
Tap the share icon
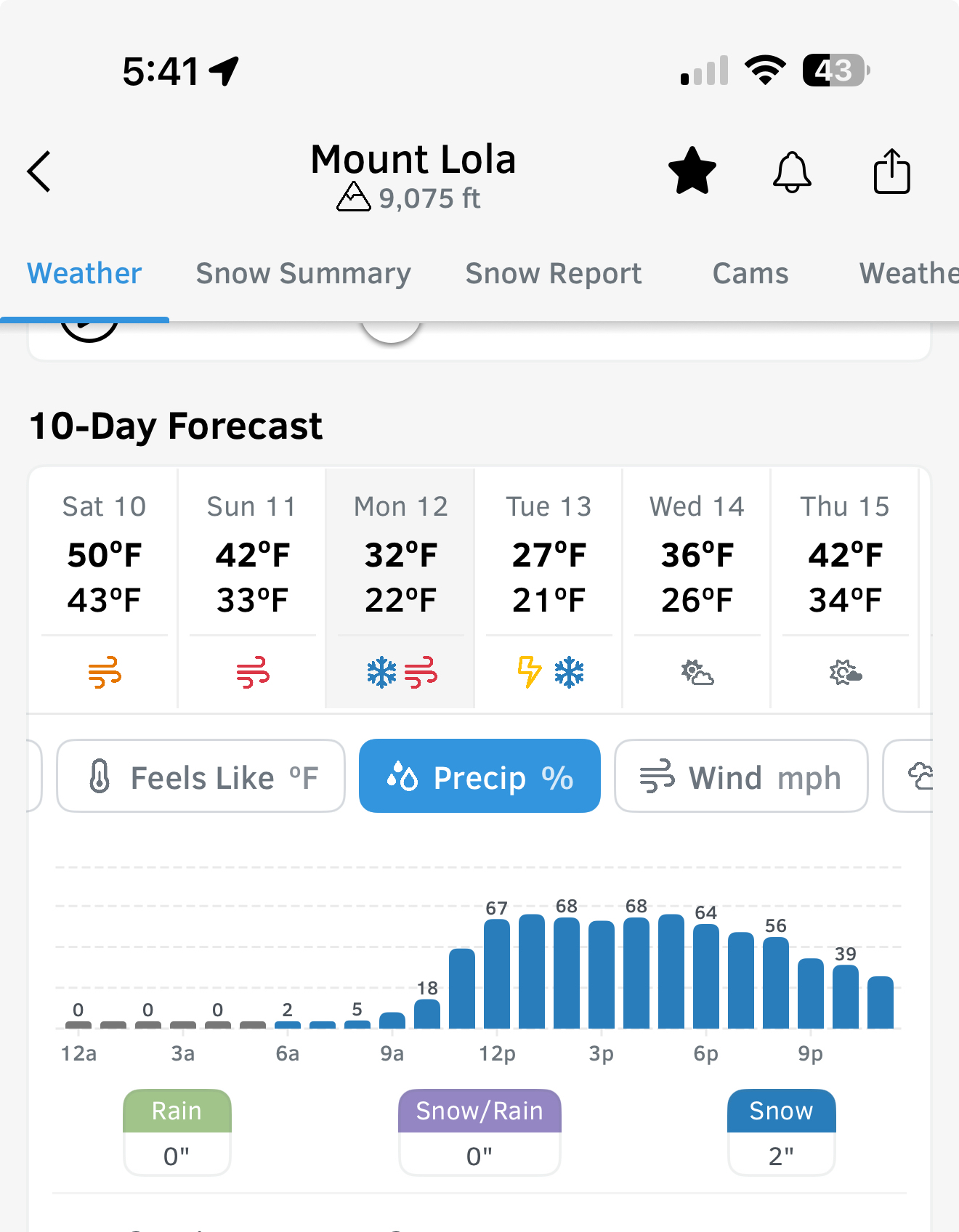891,171
